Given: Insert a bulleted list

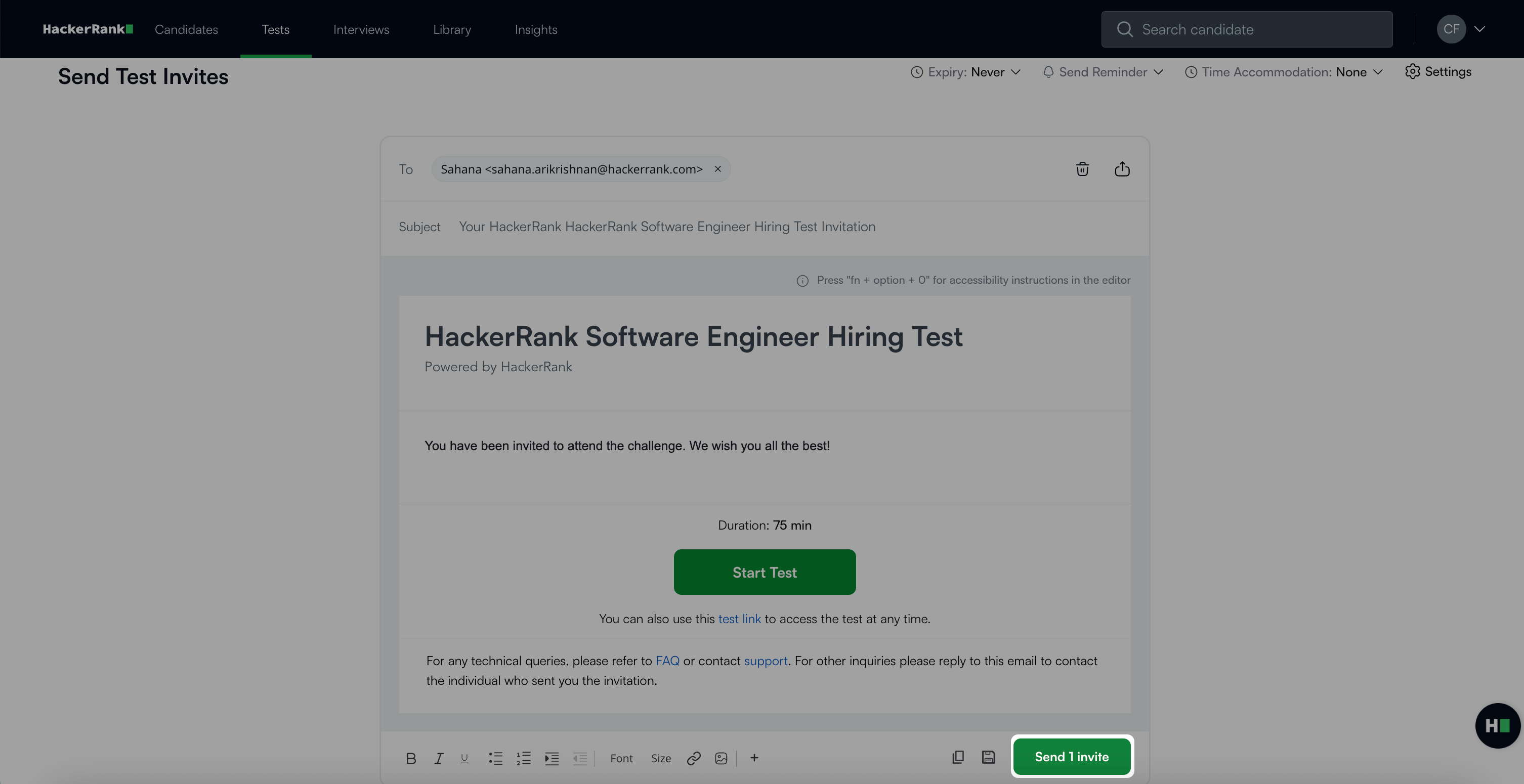Looking at the screenshot, I should 495,758.
